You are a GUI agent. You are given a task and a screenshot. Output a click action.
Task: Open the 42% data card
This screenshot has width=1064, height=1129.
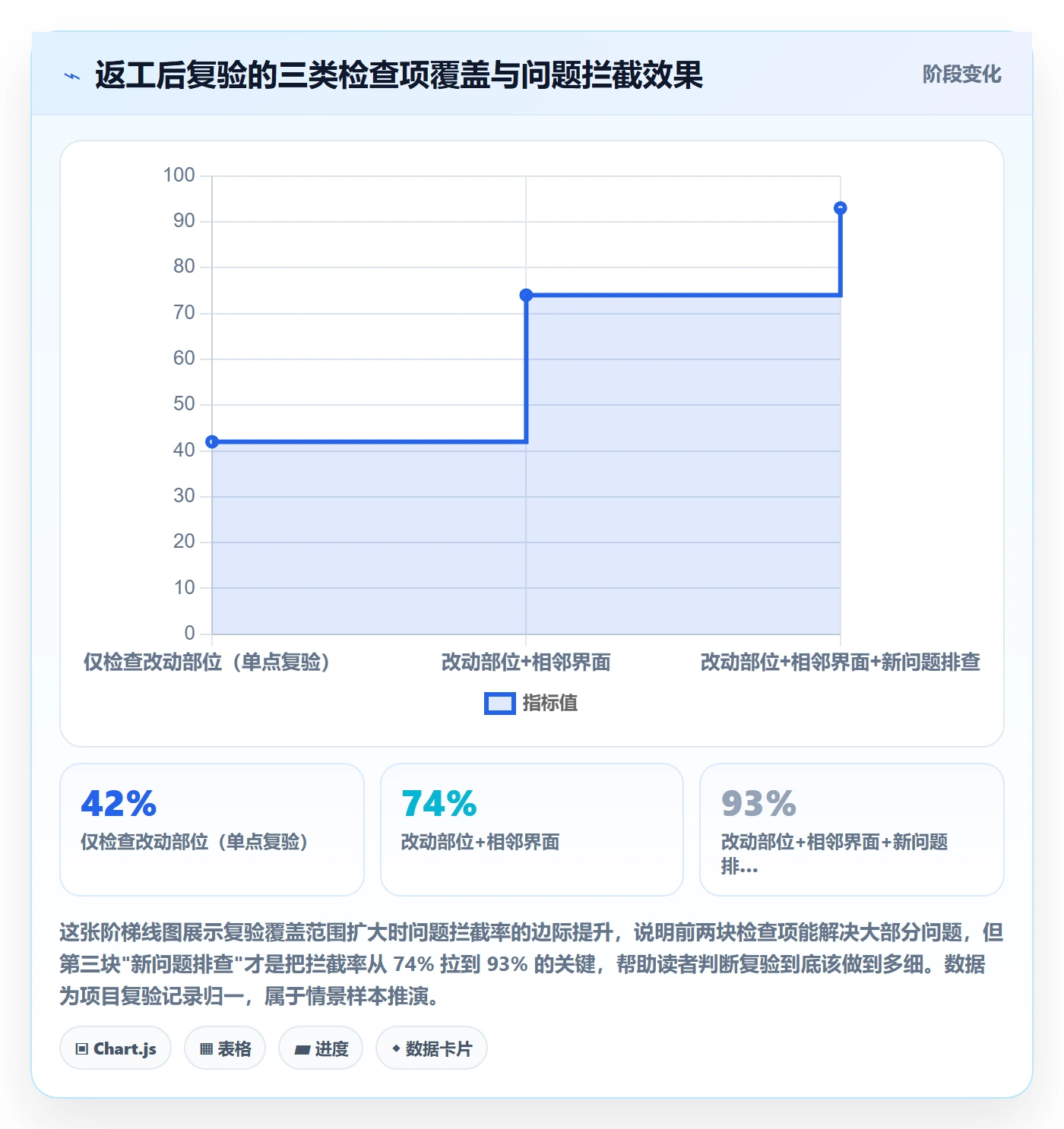212,830
